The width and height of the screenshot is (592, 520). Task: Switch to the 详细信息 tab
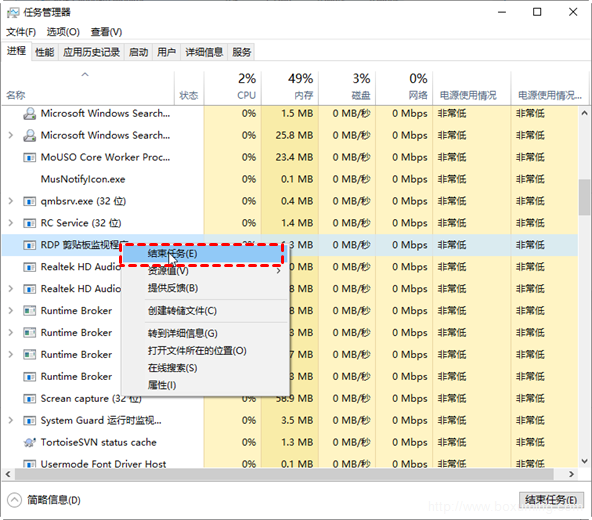pyautogui.click(x=204, y=52)
